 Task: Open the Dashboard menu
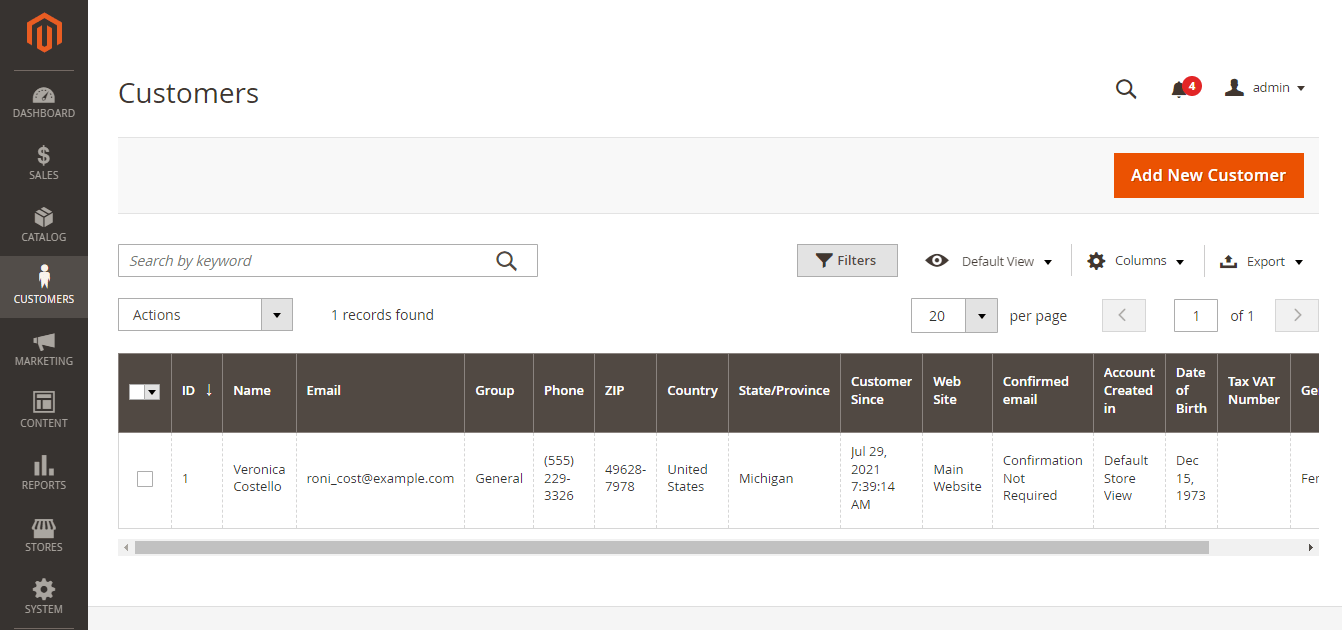point(44,102)
